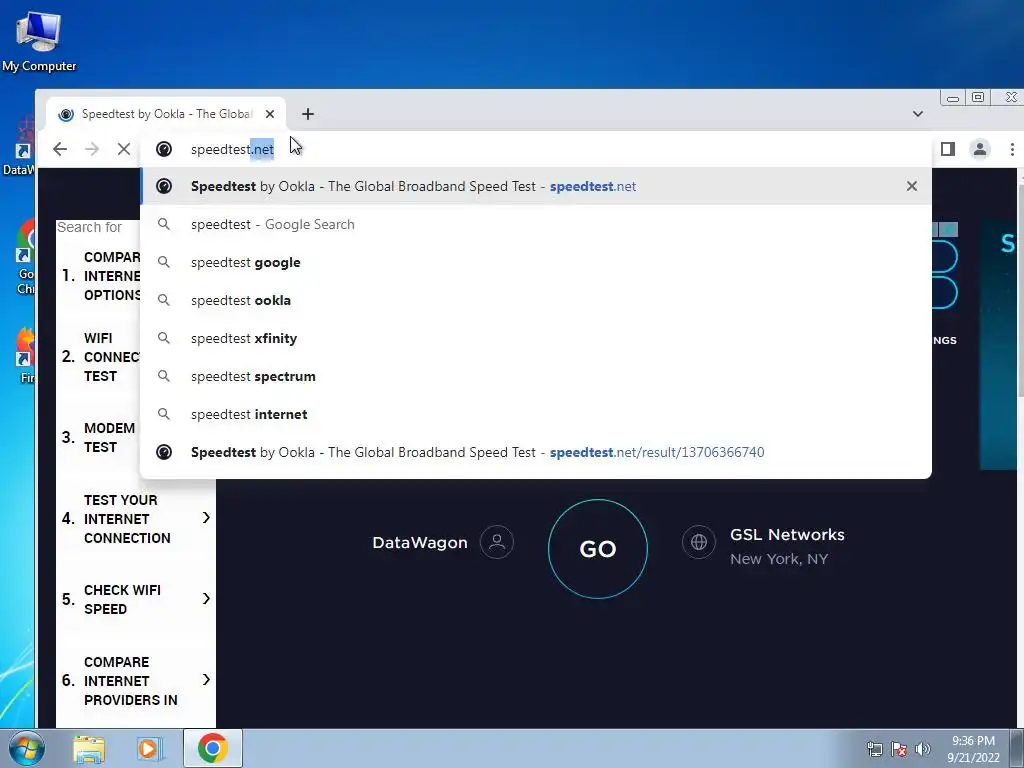Viewport: 1024px width, 768px height.
Task: Open the taskbar clock showing 9:36 PM
Action: tap(973, 749)
